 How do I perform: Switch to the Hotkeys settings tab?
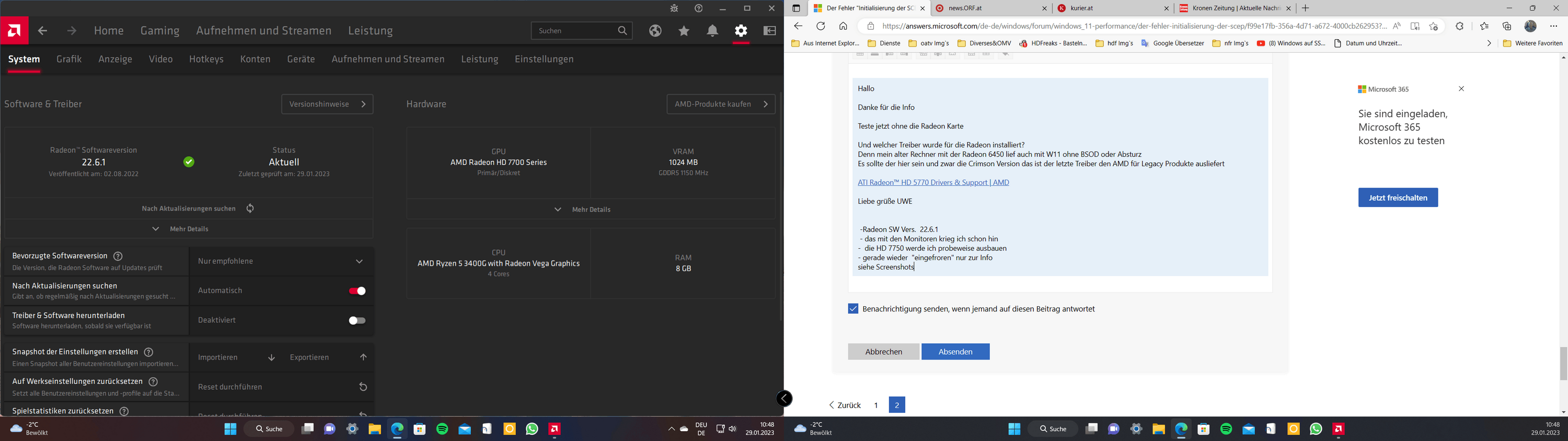(x=206, y=59)
